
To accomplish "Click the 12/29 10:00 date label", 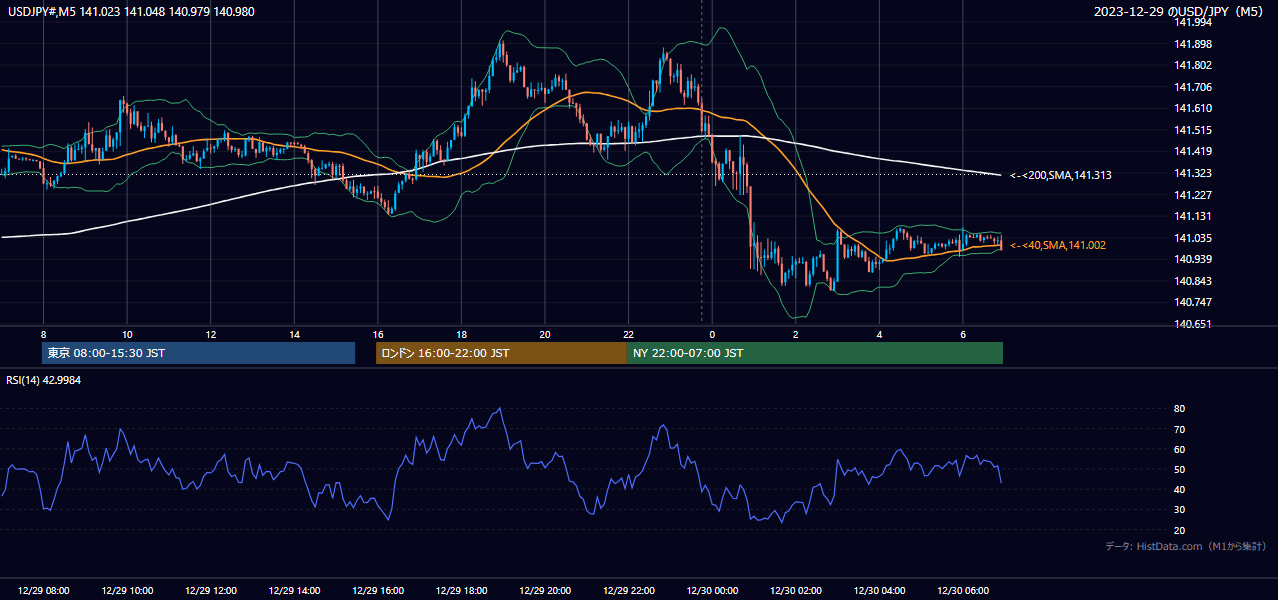I will pyautogui.click(x=127, y=591).
